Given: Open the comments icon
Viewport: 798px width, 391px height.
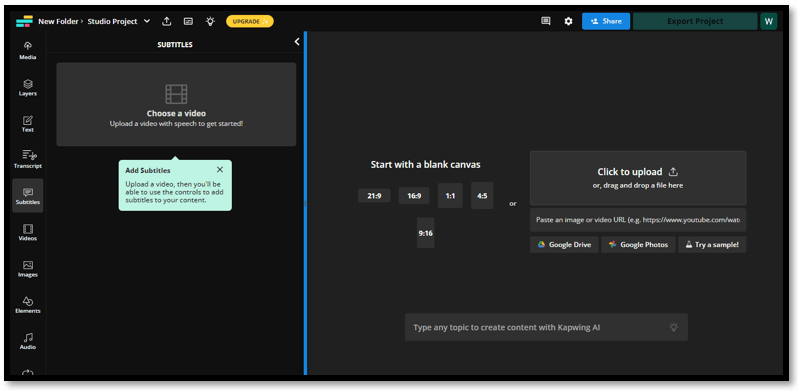Looking at the screenshot, I should coord(546,21).
